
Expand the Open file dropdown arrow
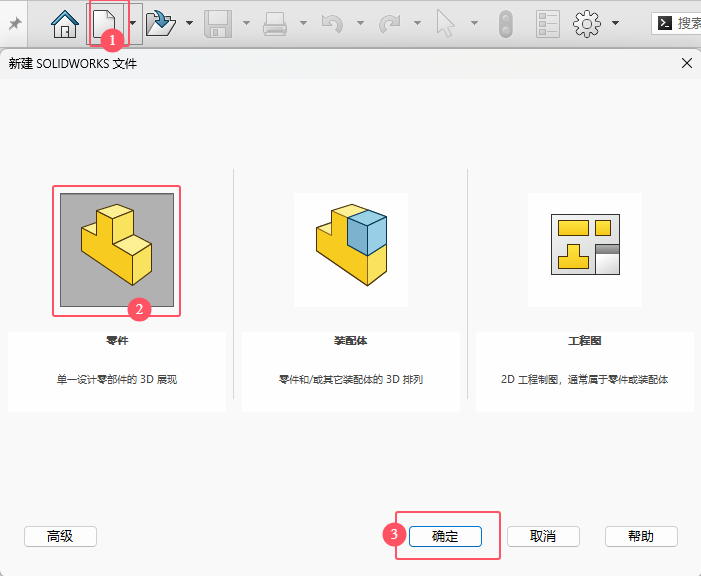click(190, 23)
